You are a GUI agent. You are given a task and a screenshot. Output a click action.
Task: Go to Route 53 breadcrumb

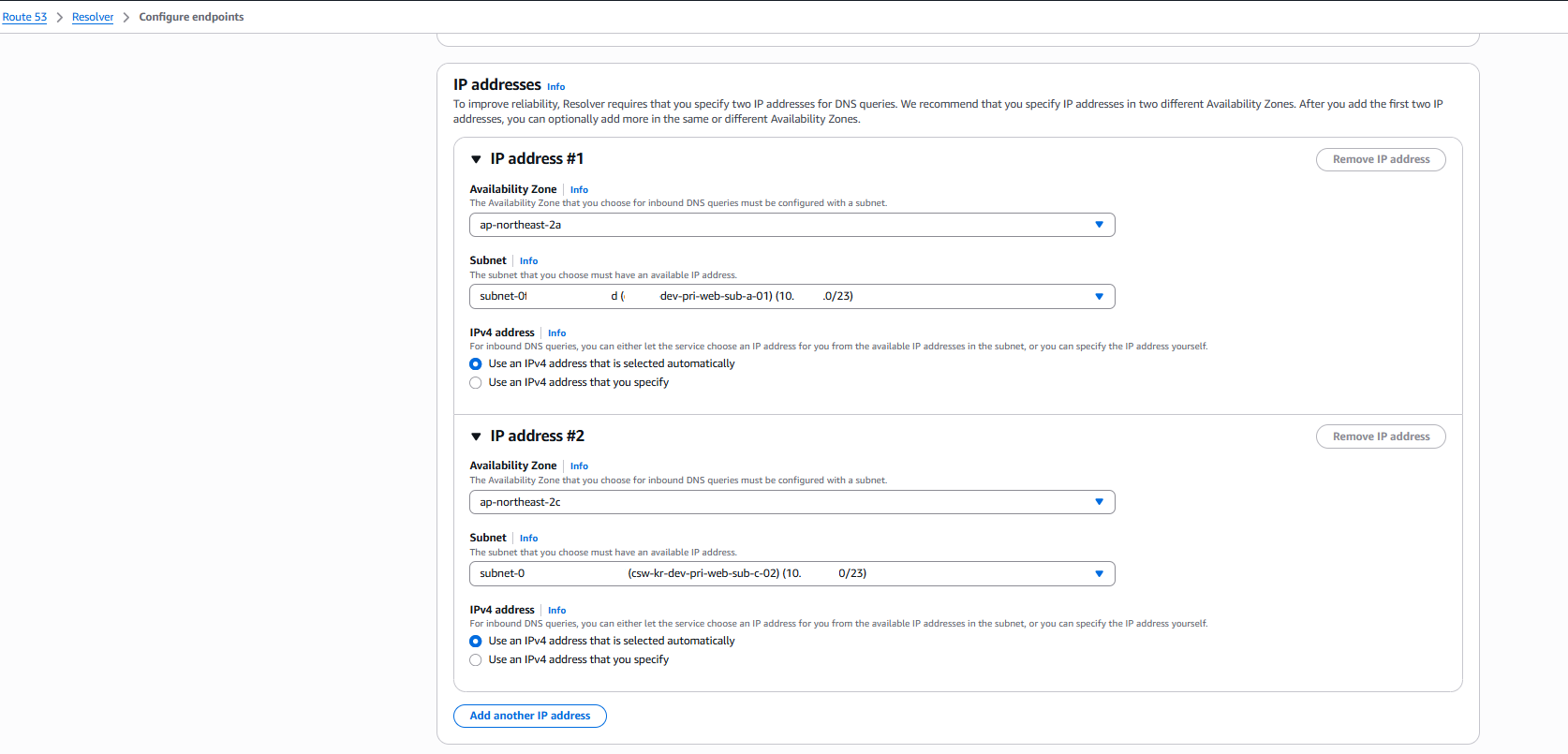pyautogui.click(x=24, y=17)
